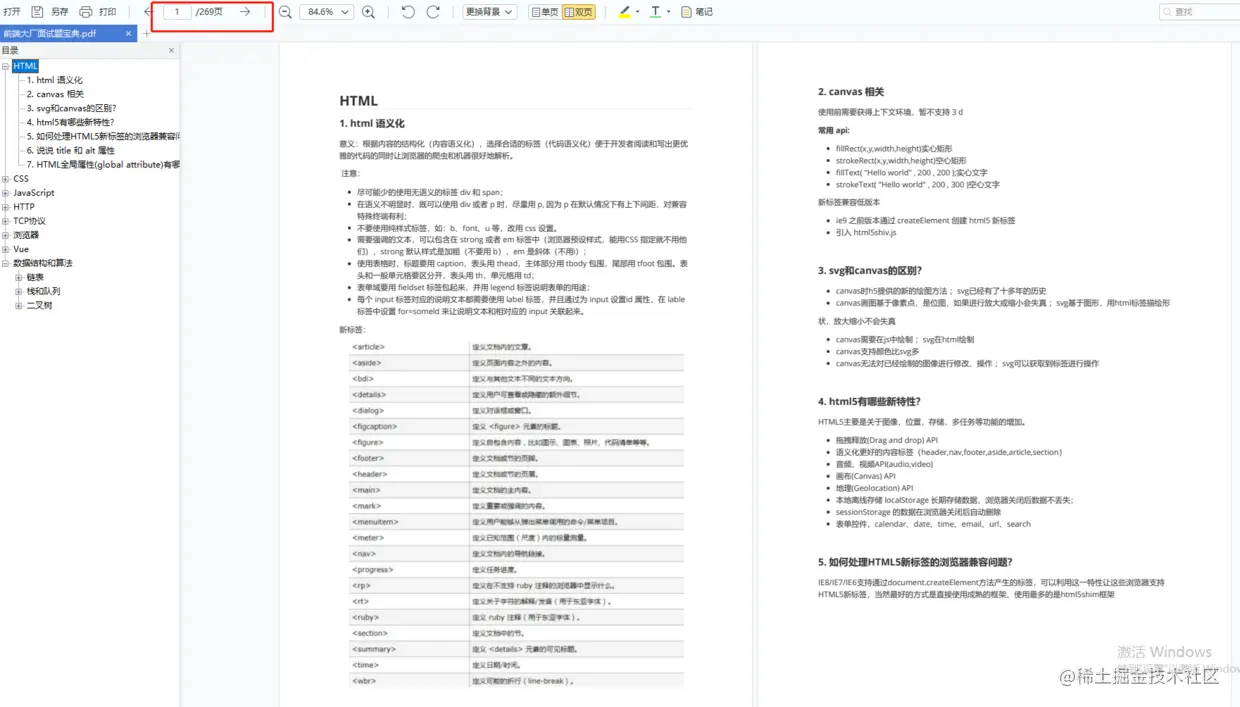Select Vue in the outline tree
Viewport: 1240px width, 707px height.
tap(21, 249)
